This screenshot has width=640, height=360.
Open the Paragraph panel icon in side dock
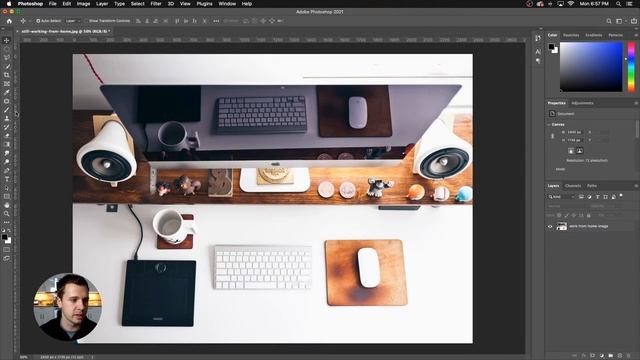point(538,61)
